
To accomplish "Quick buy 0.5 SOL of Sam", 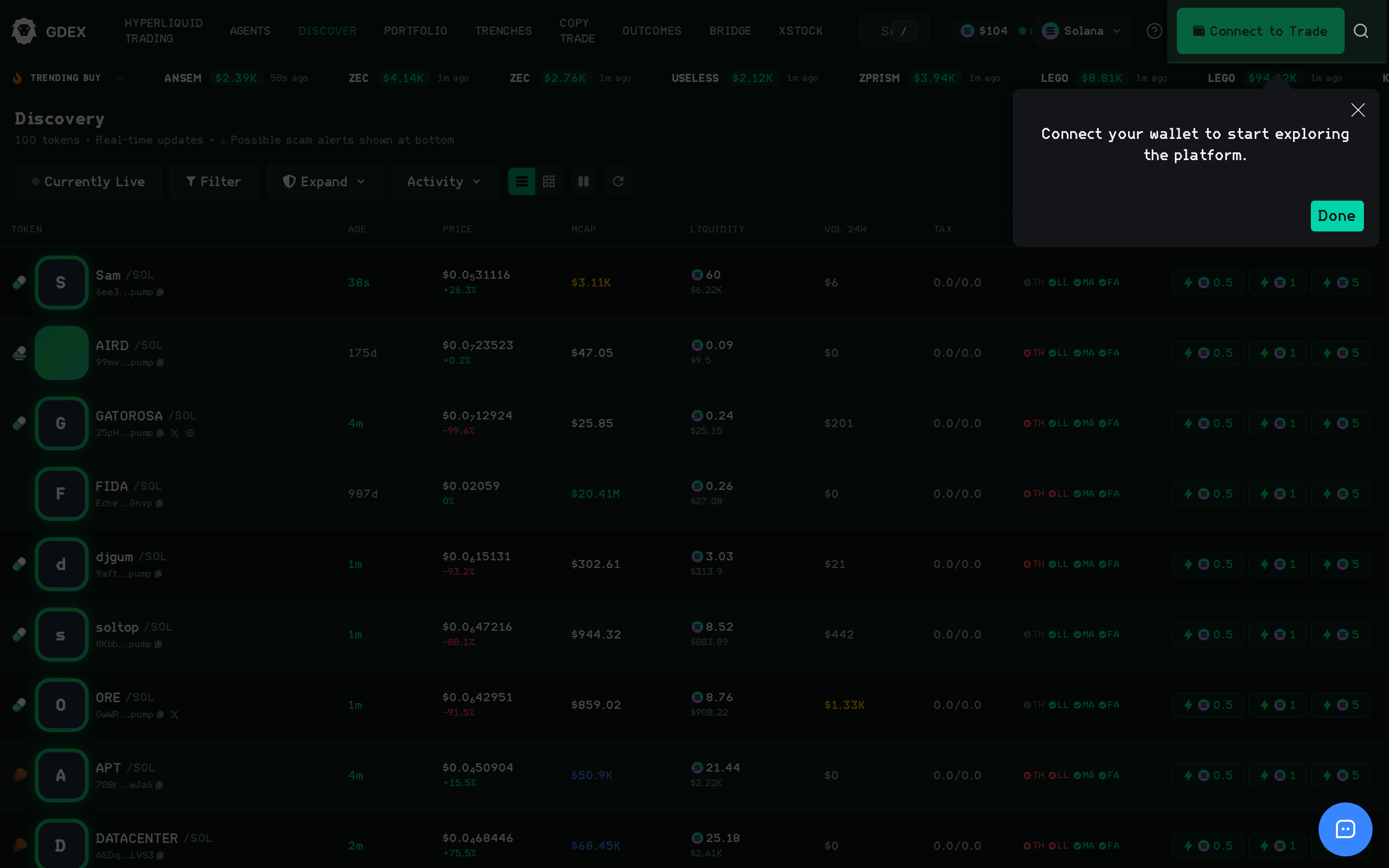I will pyautogui.click(x=1208, y=283).
